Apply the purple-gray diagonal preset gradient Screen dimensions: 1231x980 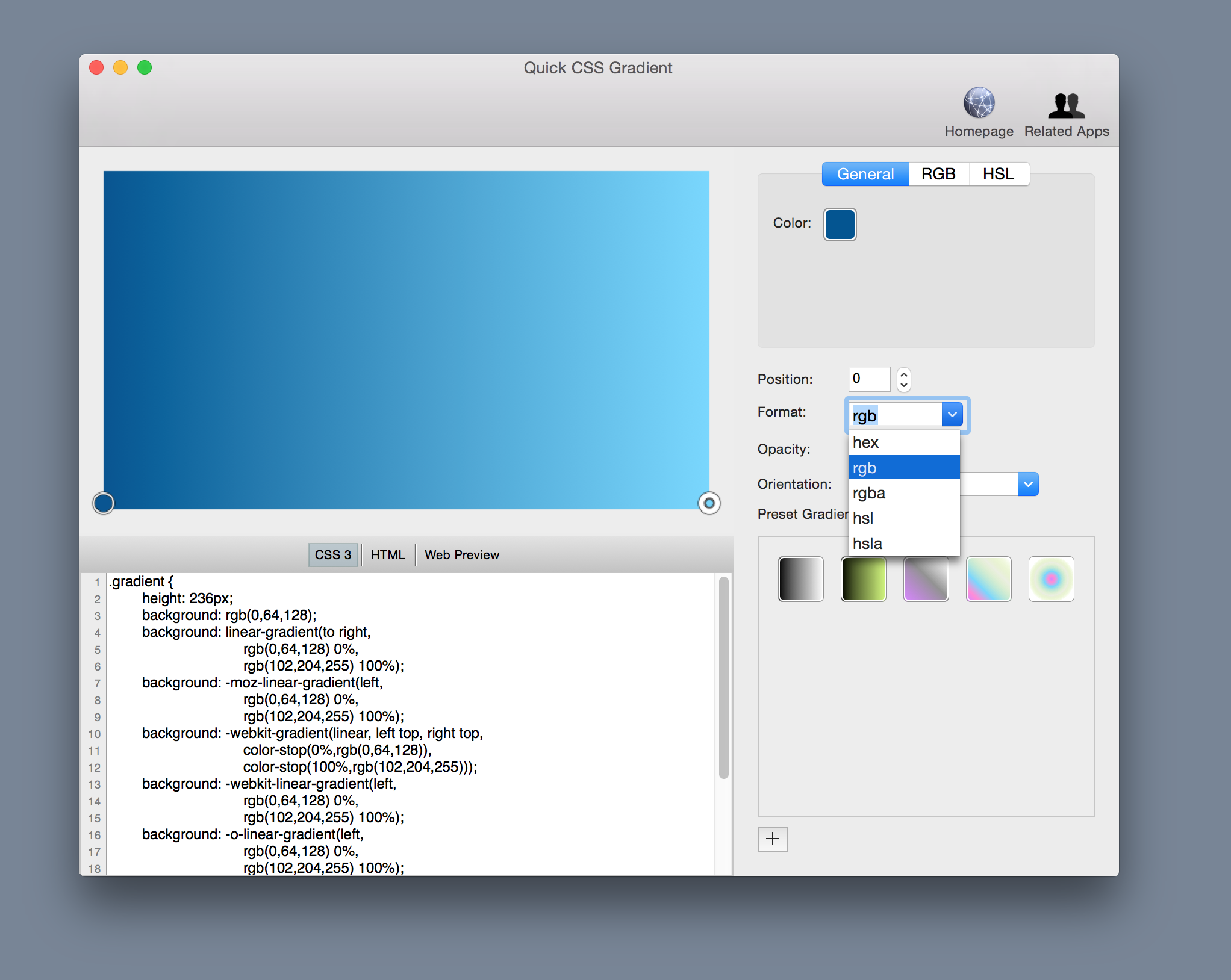pyautogui.click(x=926, y=579)
